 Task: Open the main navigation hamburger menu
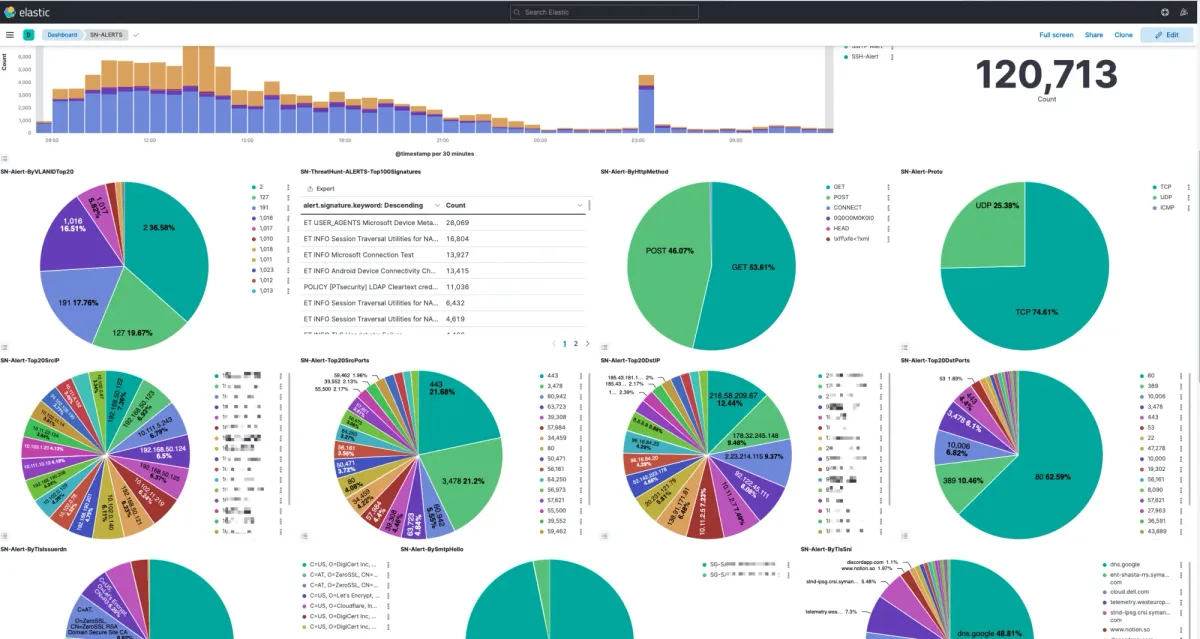(10, 34)
